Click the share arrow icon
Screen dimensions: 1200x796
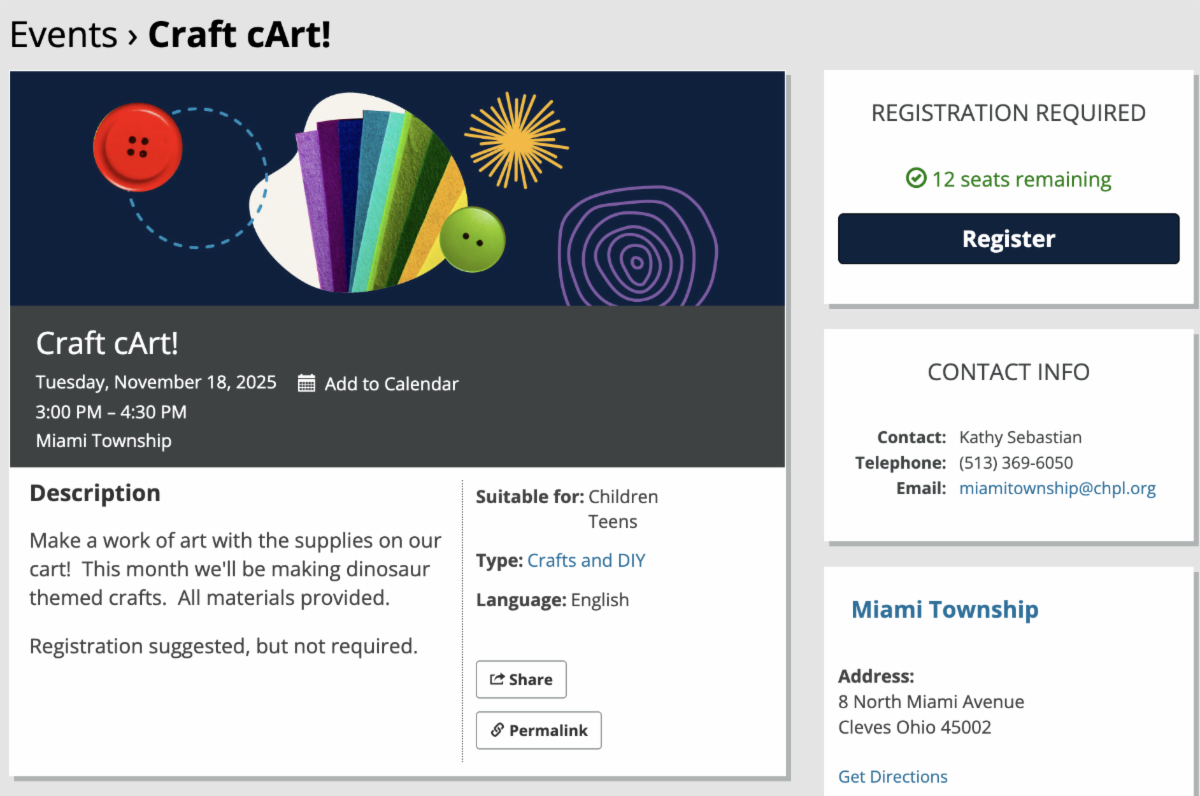click(x=497, y=680)
